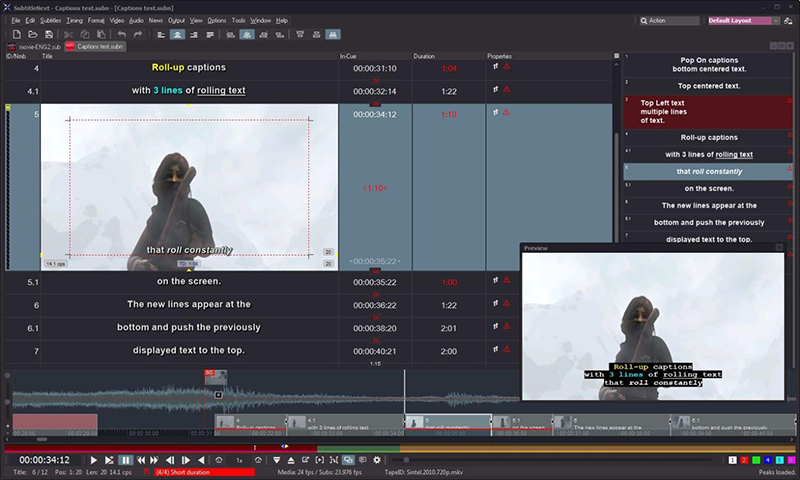The height and width of the screenshot is (480, 800).
Task: Toggle the Pause button
Action: 126,459
